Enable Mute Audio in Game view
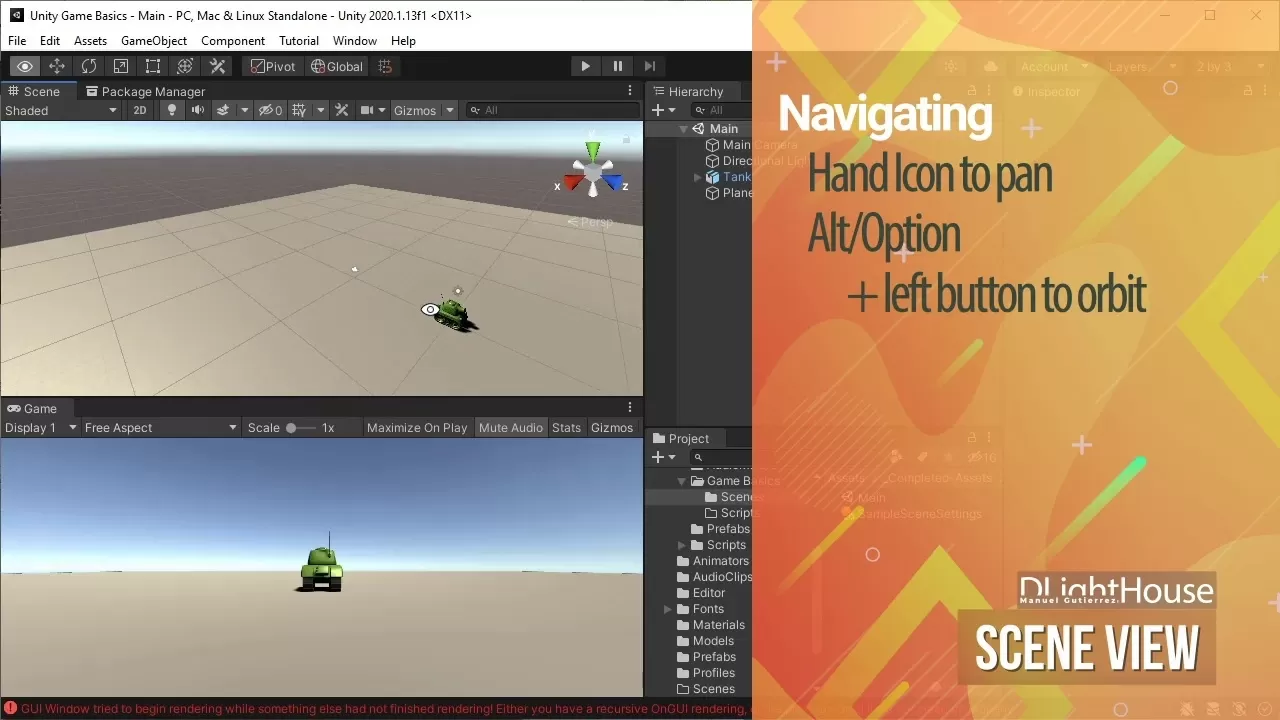This screenshot has width=1280, height=720. coord(511,427)
